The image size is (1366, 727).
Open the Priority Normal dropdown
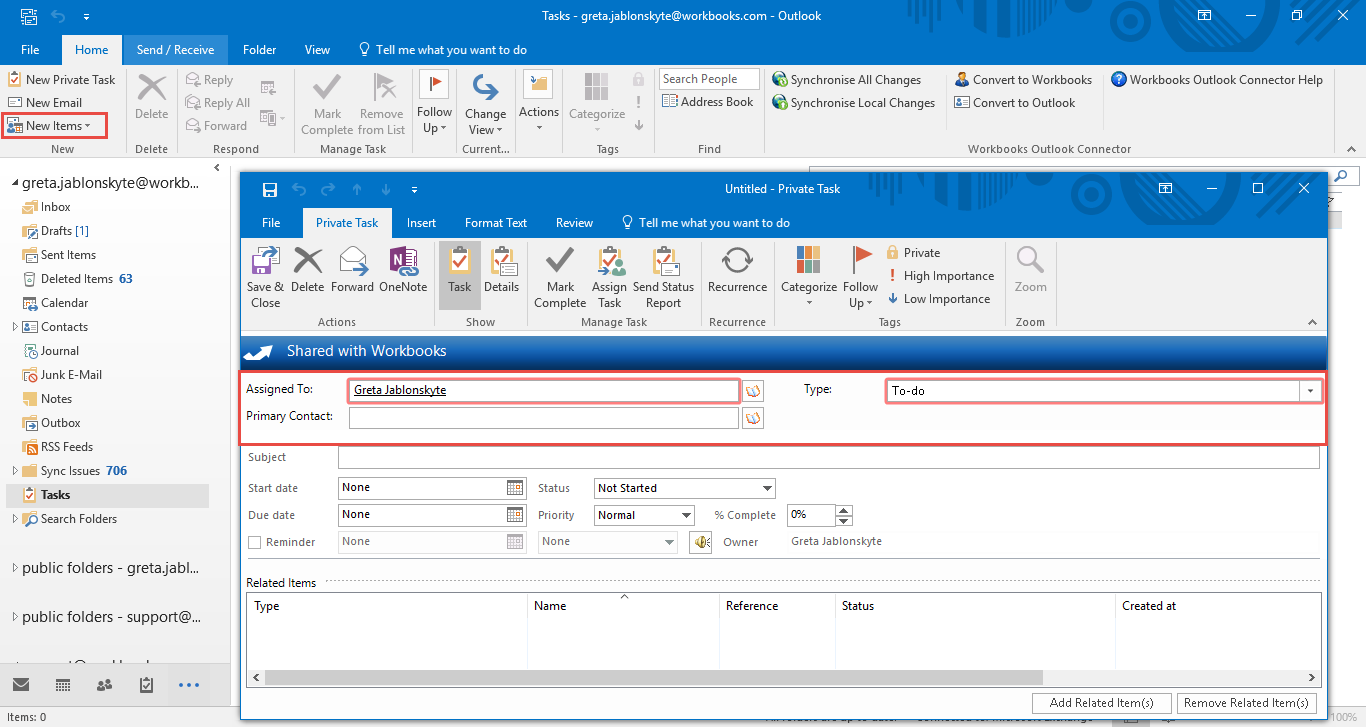click(686, 515)
